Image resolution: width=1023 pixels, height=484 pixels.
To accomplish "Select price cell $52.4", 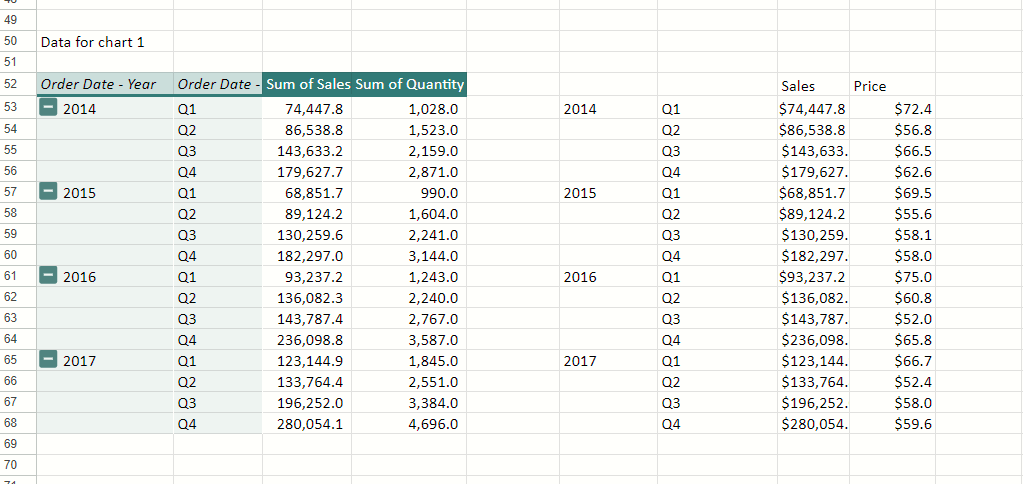I will (x=892, y=381).
